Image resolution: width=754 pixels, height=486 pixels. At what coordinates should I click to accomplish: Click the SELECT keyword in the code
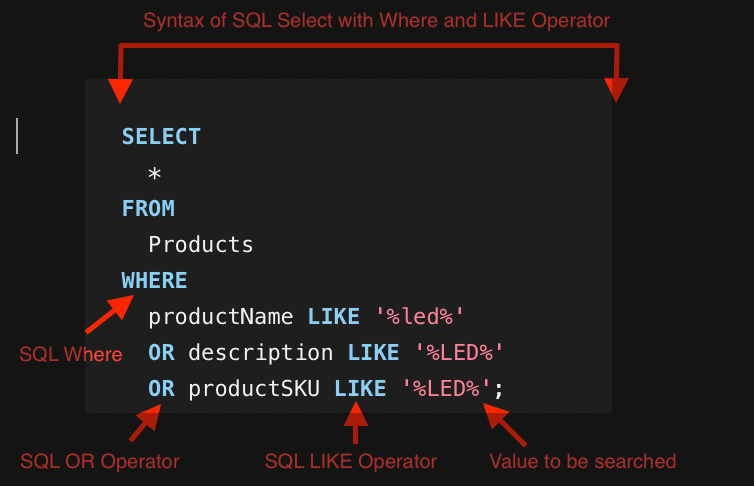point(161,137)
